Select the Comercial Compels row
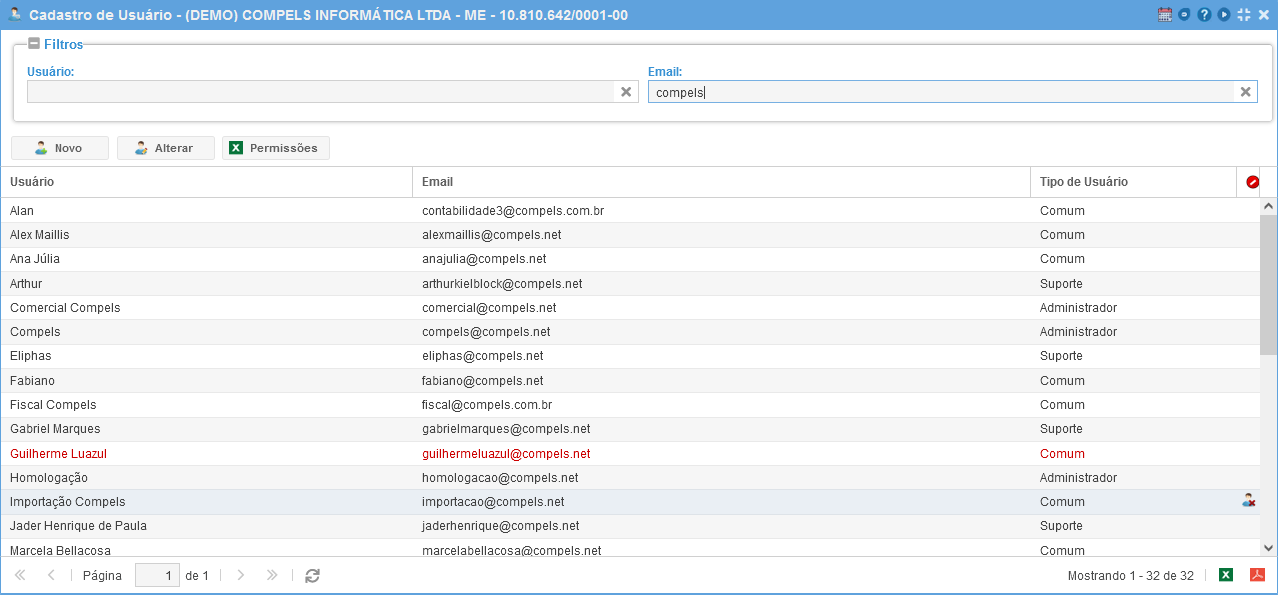The width and height of the screenshot is (1278, 595). [630, 308]
